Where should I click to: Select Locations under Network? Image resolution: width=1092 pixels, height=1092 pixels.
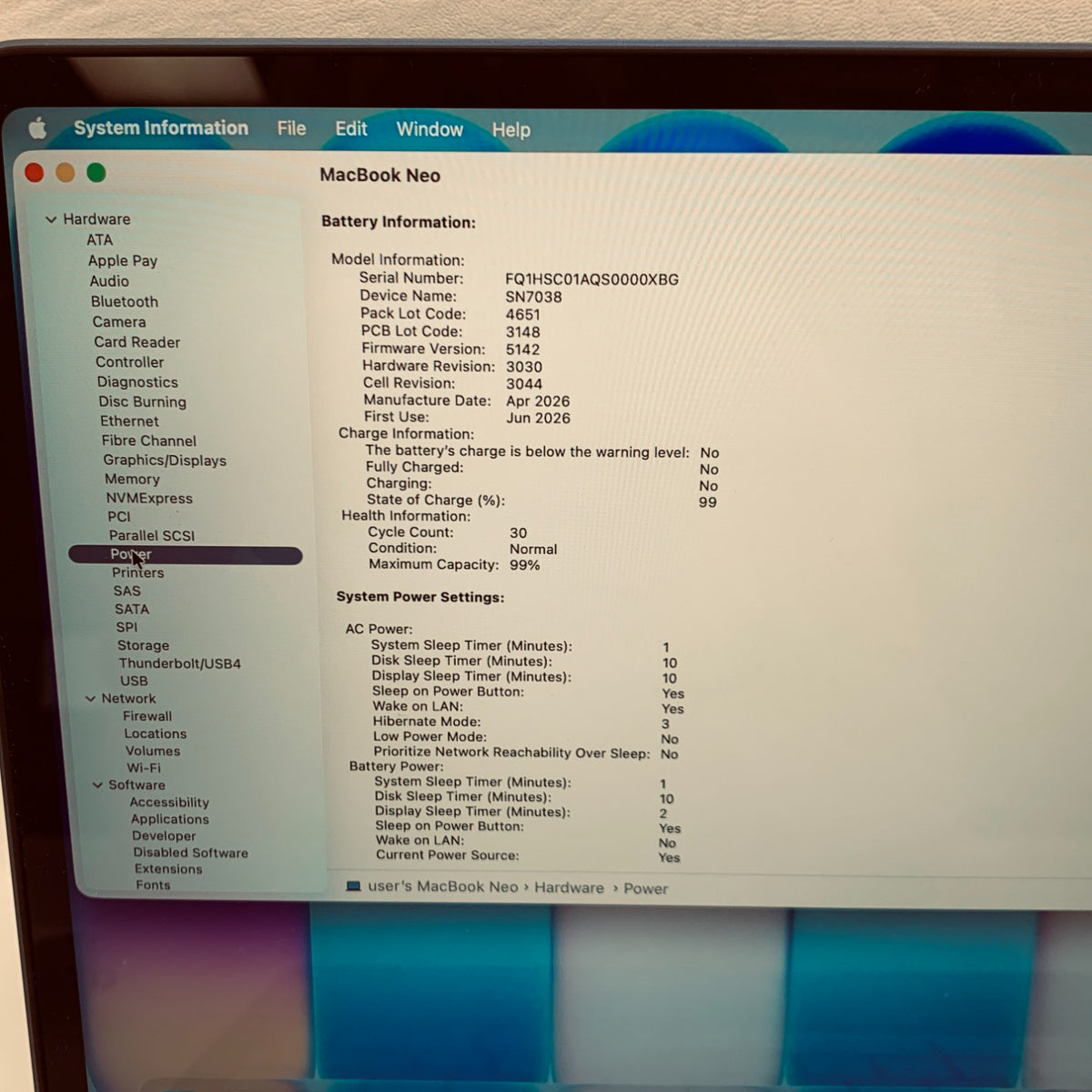[x=155, y=733]
